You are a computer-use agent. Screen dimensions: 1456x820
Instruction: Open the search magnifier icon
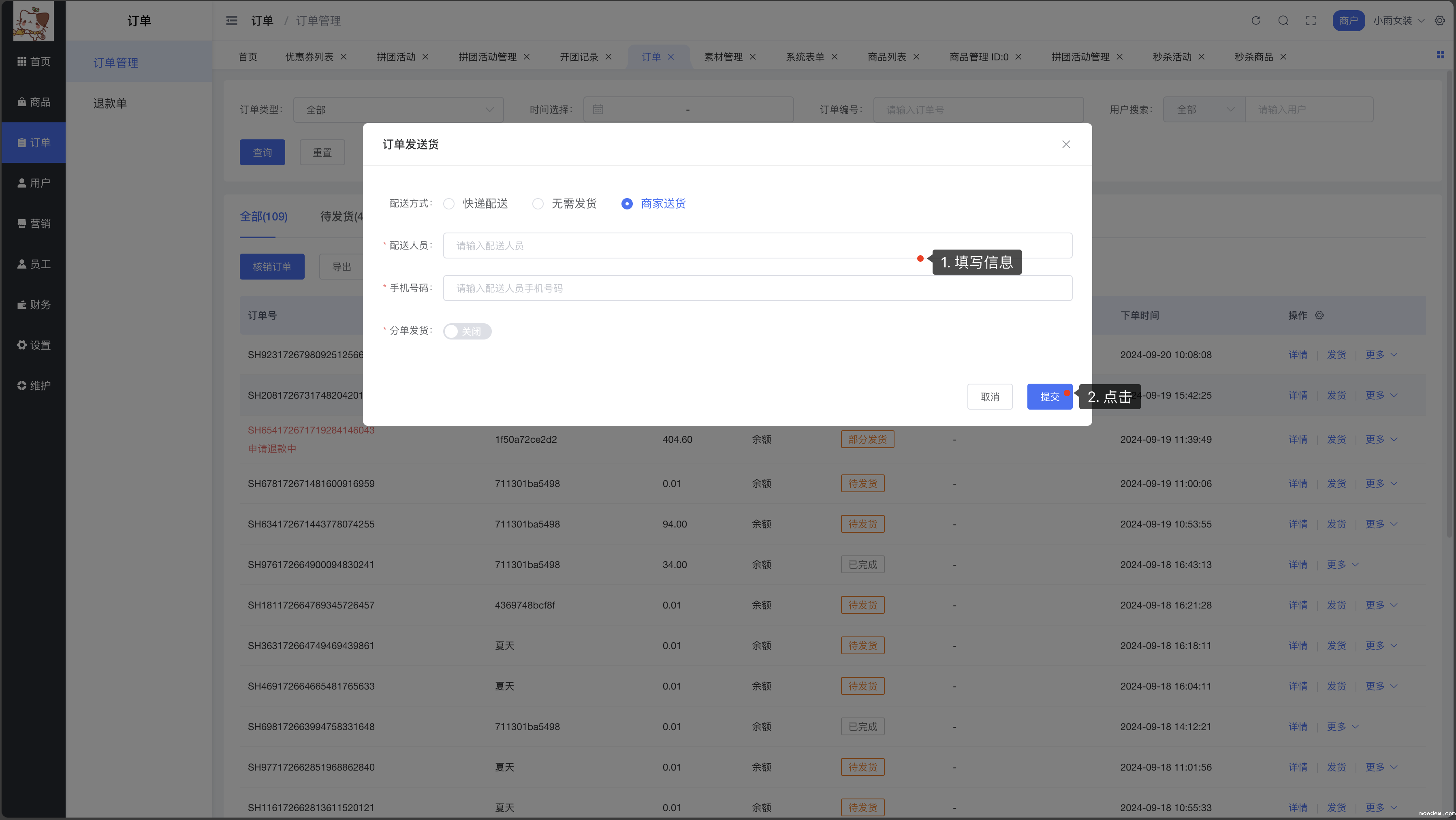[1283, 20]
